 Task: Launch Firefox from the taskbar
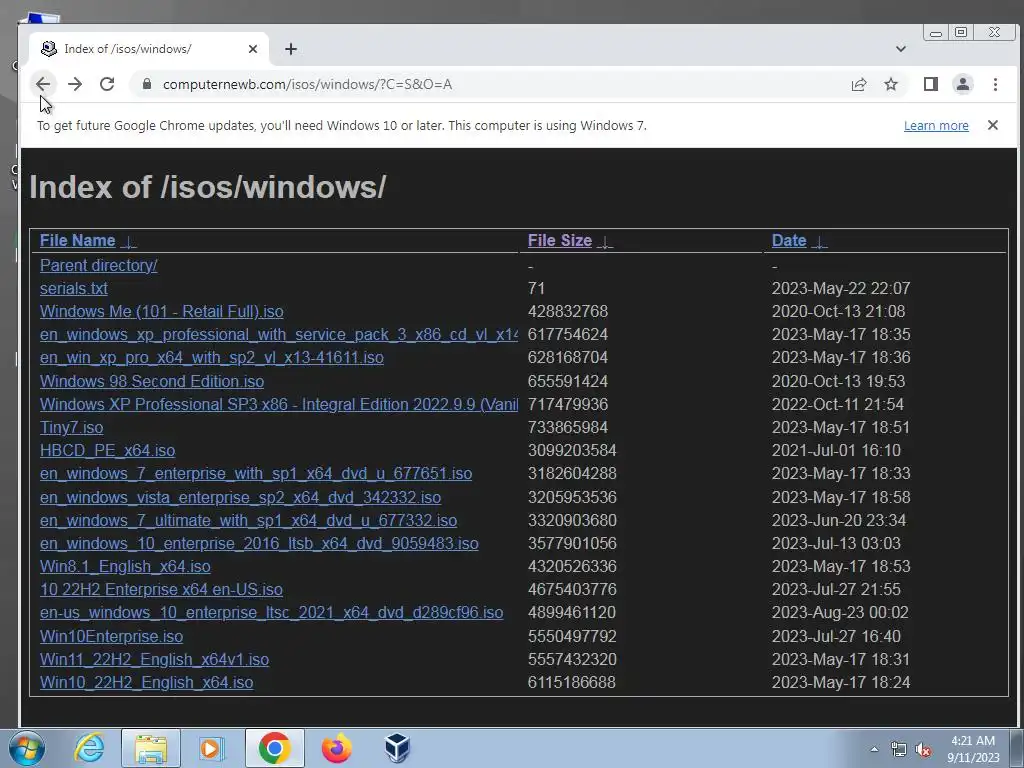click(x=336, y=748)
